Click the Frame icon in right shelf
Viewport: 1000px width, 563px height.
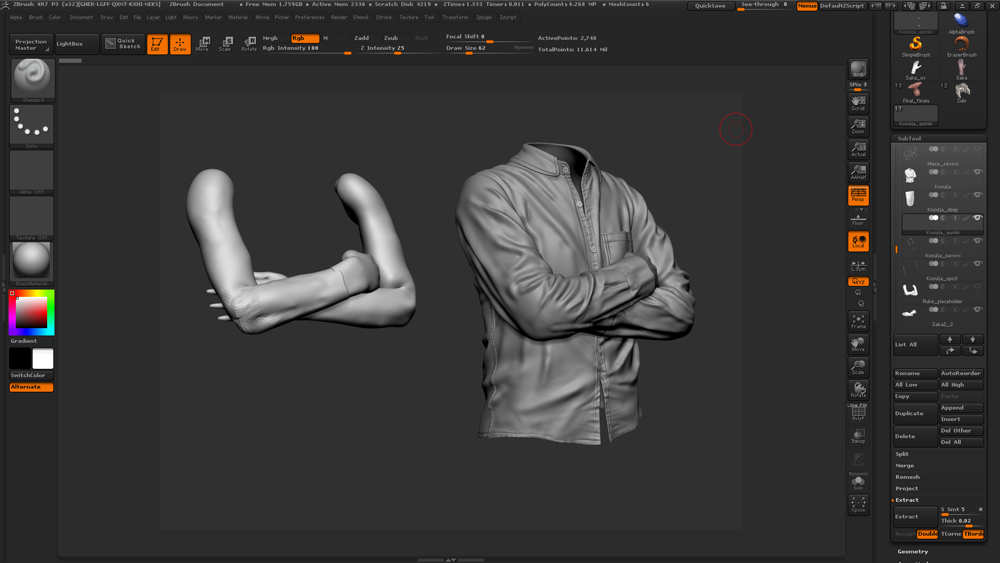[x=858, y=320]
